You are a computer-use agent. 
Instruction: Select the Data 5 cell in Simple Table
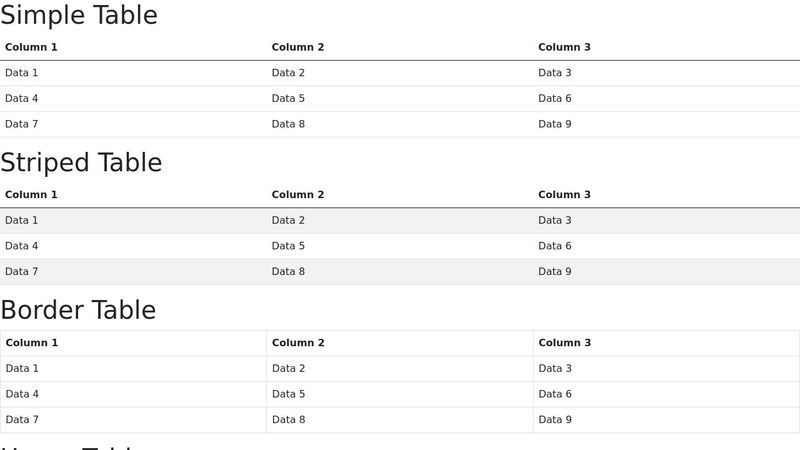pos(288,98)
